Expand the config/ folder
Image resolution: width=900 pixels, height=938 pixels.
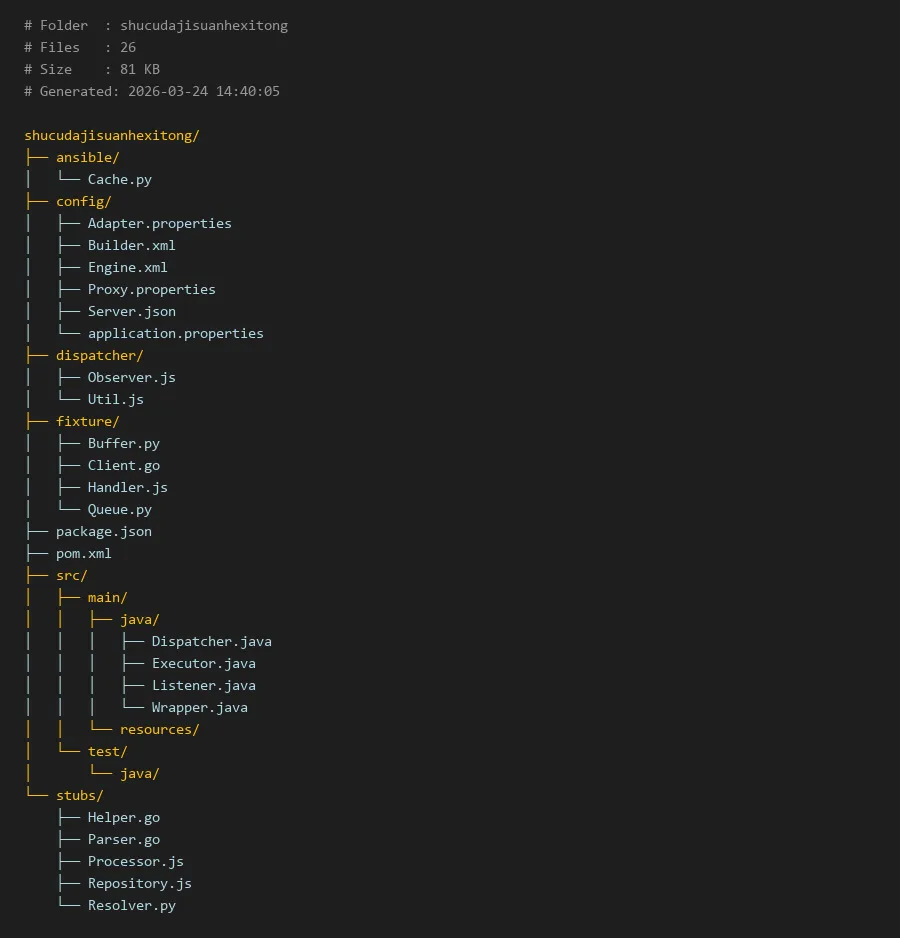tap(84, 201)
